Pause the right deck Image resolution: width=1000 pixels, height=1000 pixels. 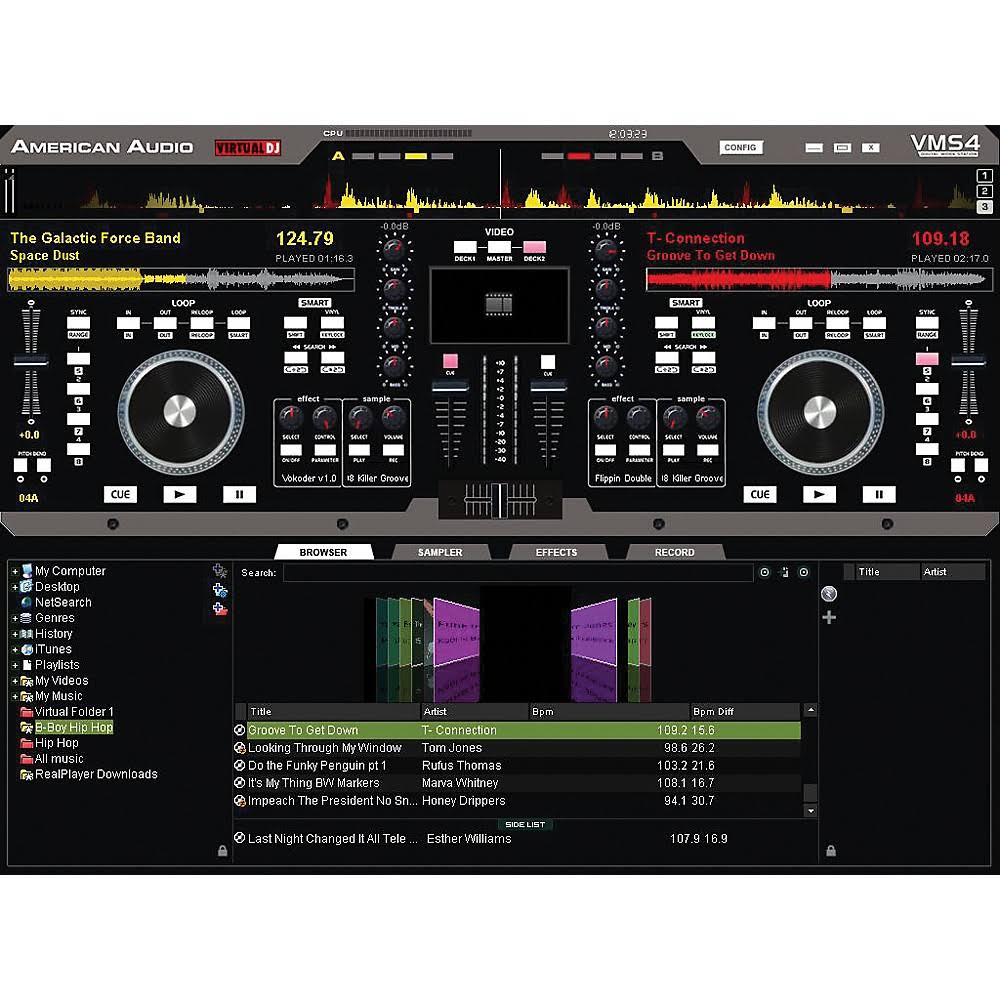pos(879,494)
